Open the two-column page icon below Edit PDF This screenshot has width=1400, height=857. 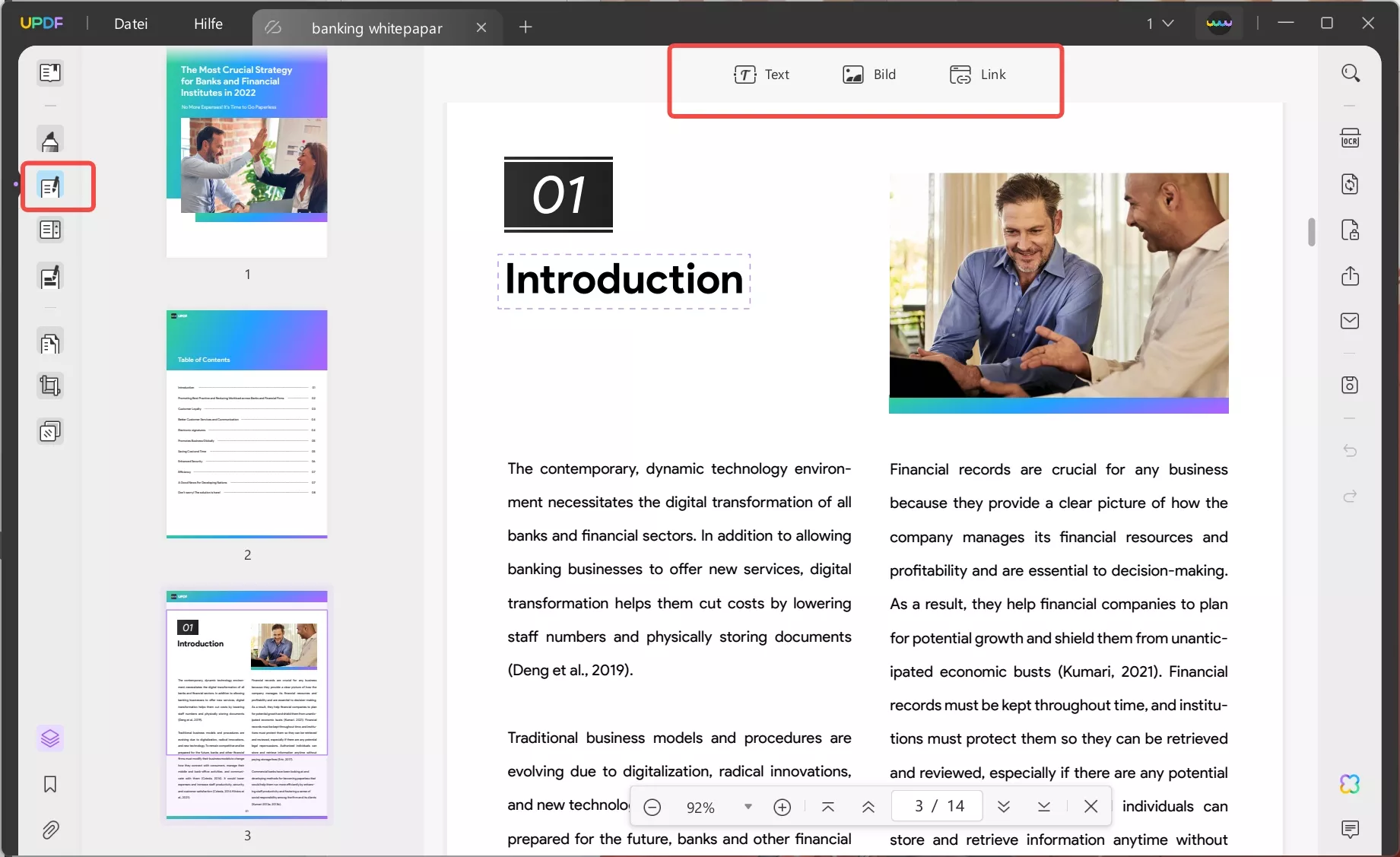tap(50, 230)
